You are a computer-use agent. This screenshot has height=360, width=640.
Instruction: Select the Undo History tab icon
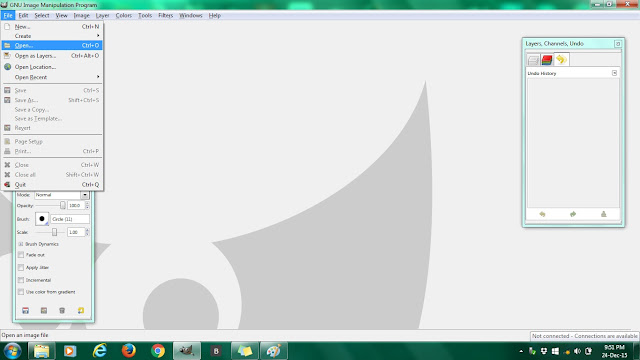562,60
